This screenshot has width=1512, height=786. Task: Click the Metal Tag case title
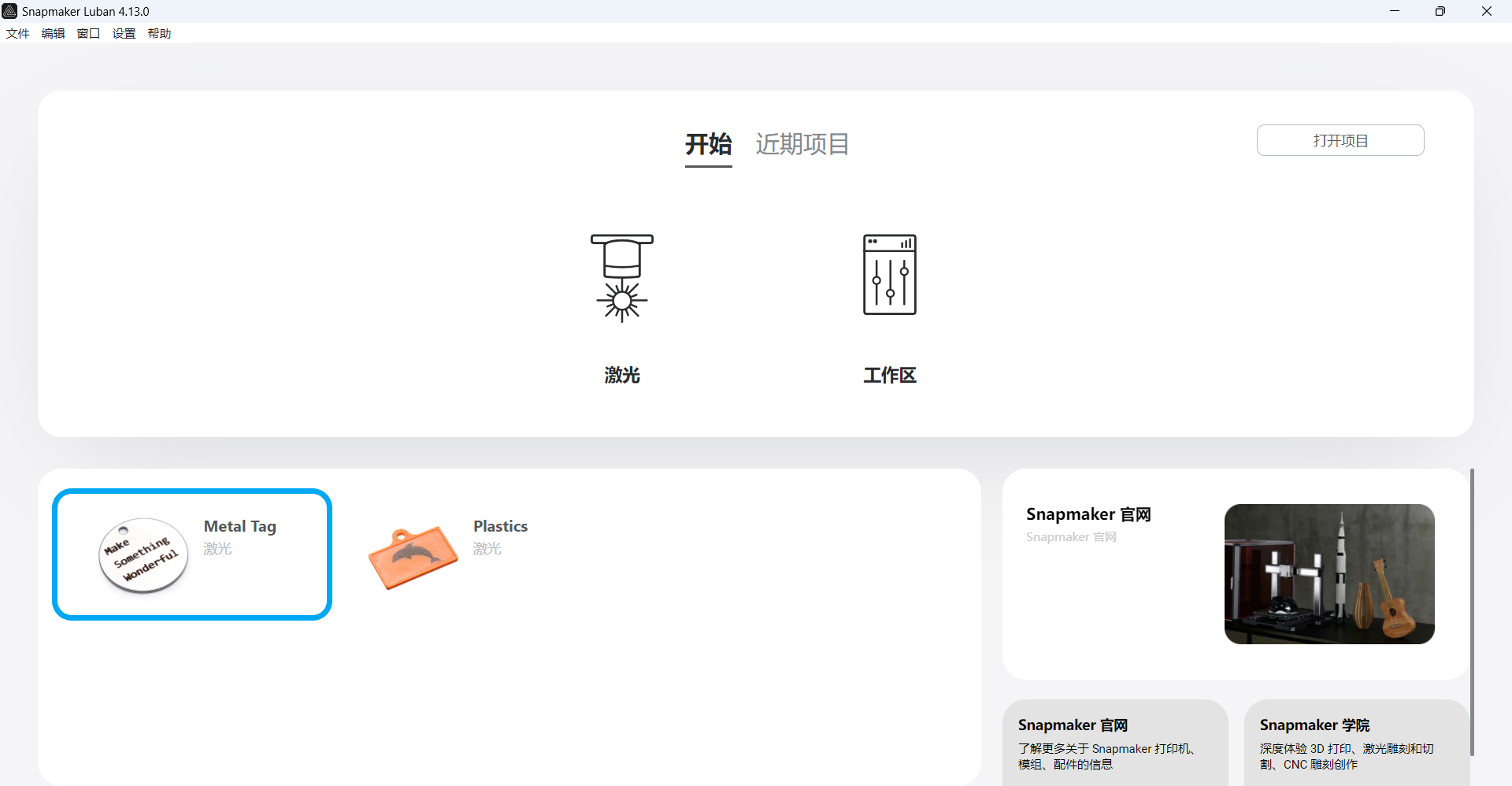[x=240, y=526]
